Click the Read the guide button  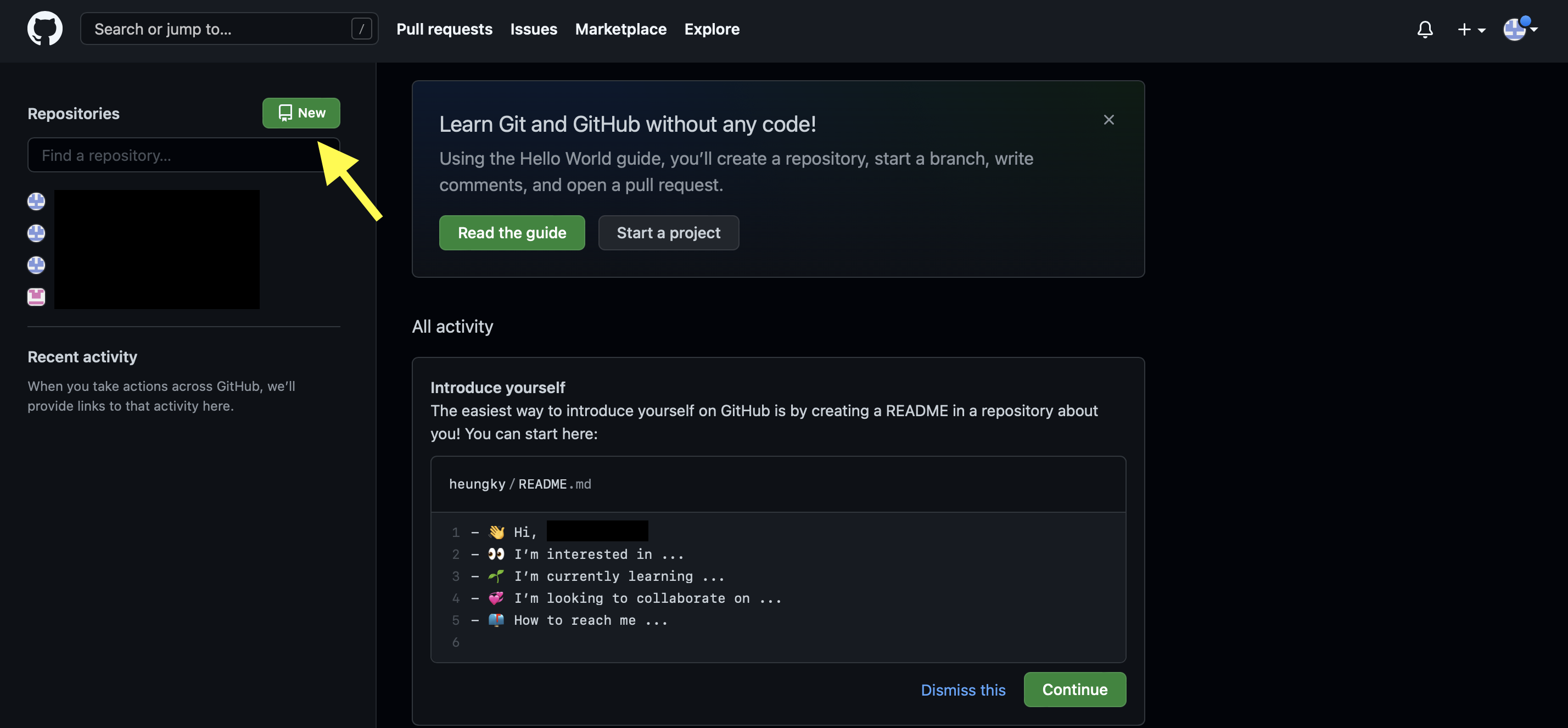point(512,233)
